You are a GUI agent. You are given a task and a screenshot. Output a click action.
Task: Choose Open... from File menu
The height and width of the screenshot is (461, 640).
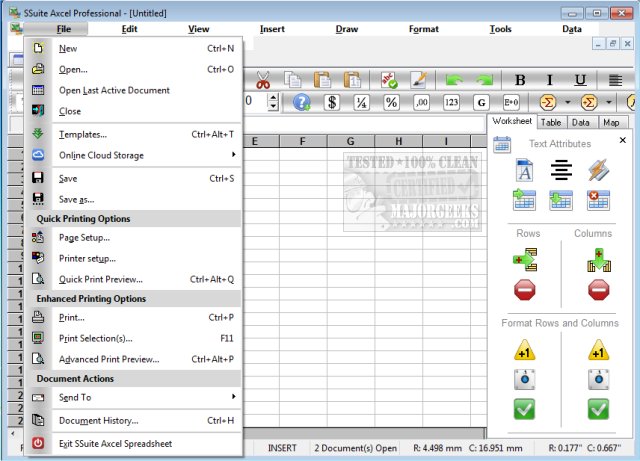[x=135, y=69]
